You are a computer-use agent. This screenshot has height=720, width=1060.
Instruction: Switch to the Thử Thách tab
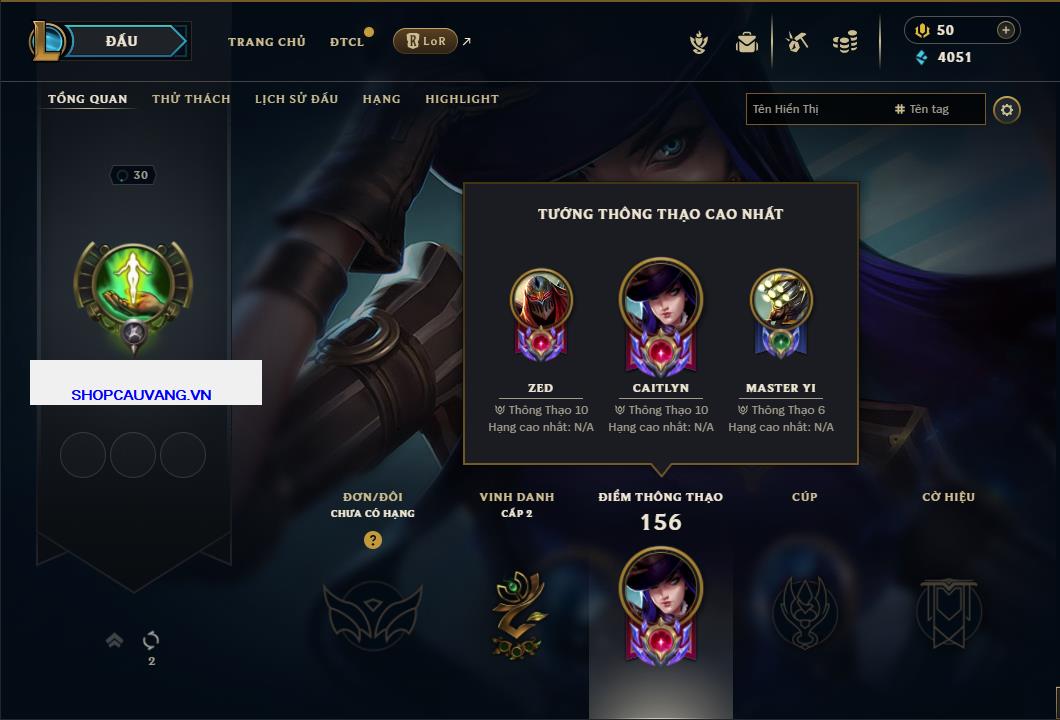pyautogui.click(x=191, y=99)
